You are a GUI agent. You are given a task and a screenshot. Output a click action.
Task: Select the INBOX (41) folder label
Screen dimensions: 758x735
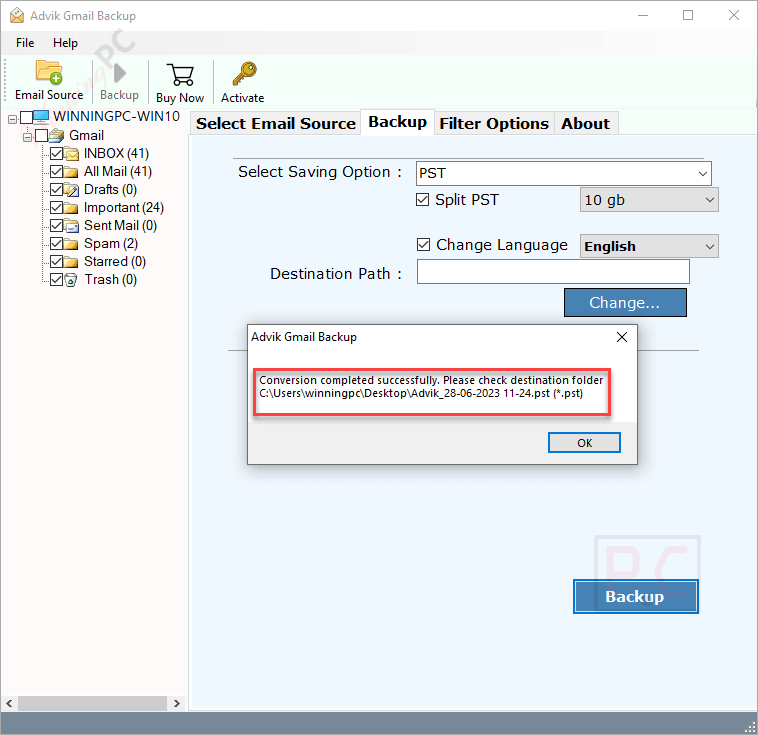coord(116,154)
